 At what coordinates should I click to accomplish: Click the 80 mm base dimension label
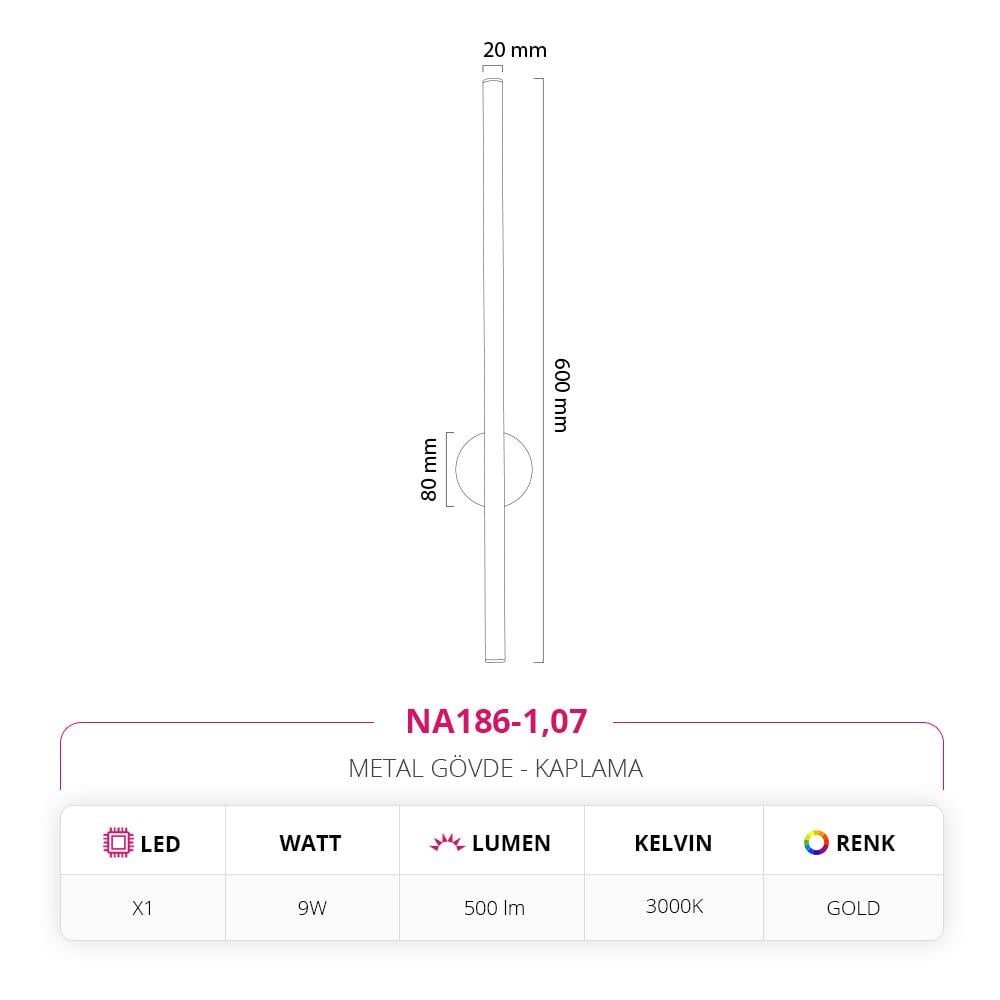429,470
